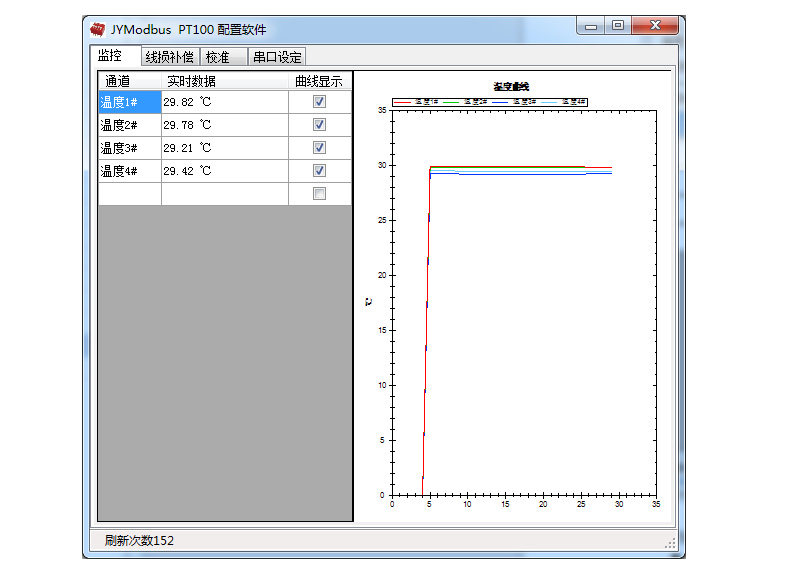Click the red 温度1# legend entry
The height and width of the screenshot is (576, 790).
tap(416, 101)
